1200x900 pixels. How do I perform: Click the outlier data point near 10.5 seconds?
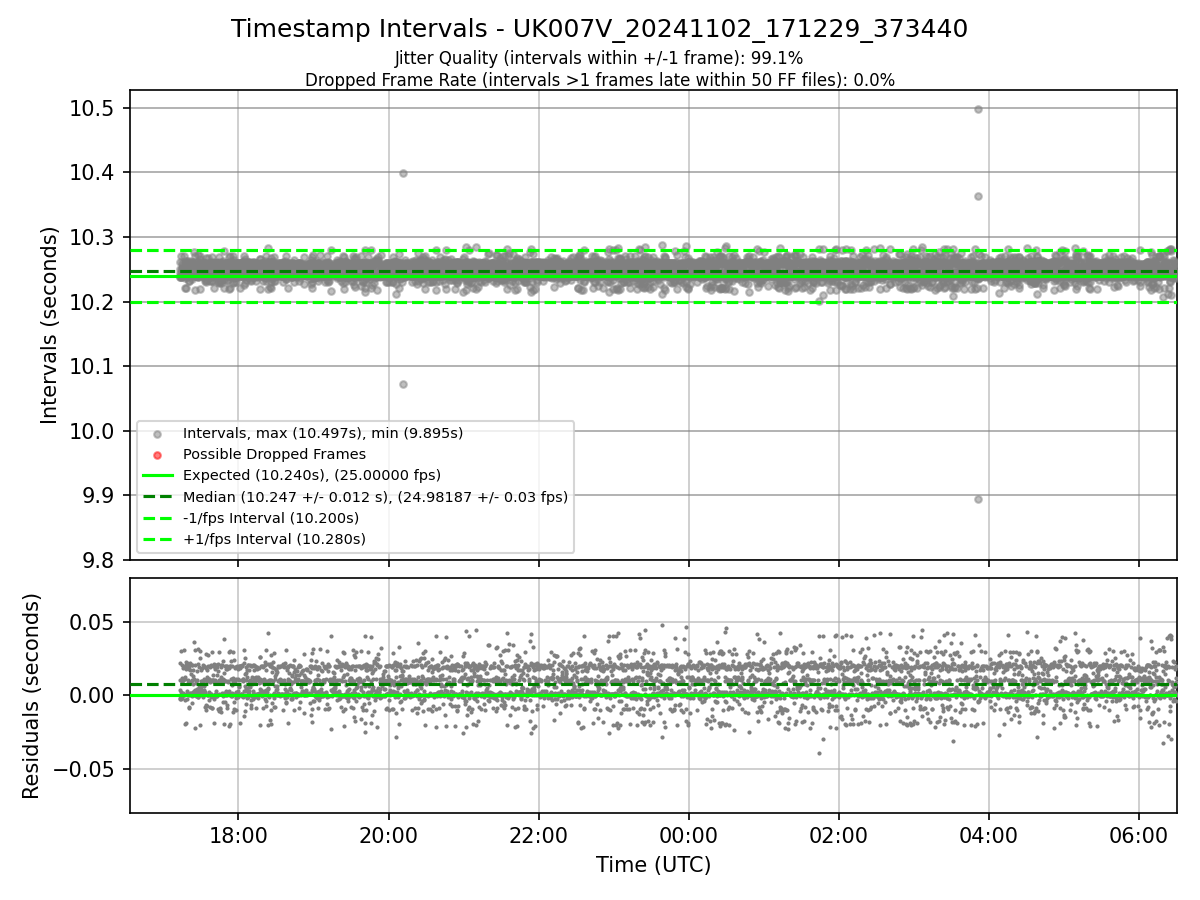coord(978,109)
